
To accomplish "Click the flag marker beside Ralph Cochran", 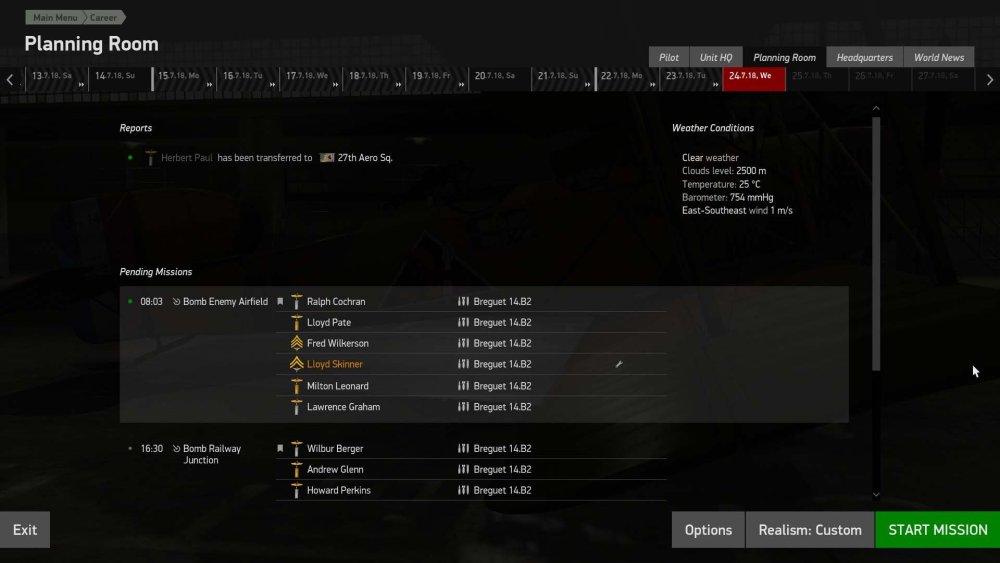I will click(x=280, y=302).
